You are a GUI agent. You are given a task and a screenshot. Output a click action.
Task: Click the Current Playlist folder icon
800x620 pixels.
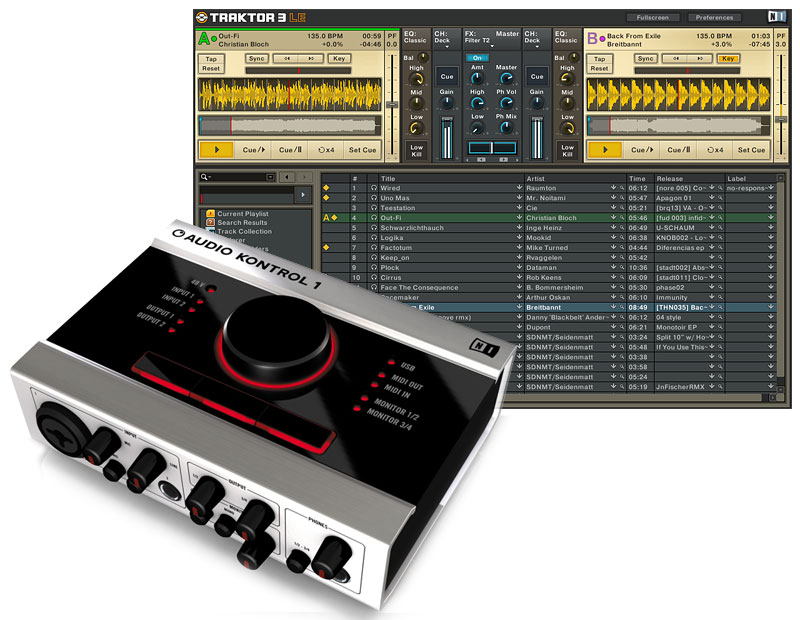[x=210, y=213]
